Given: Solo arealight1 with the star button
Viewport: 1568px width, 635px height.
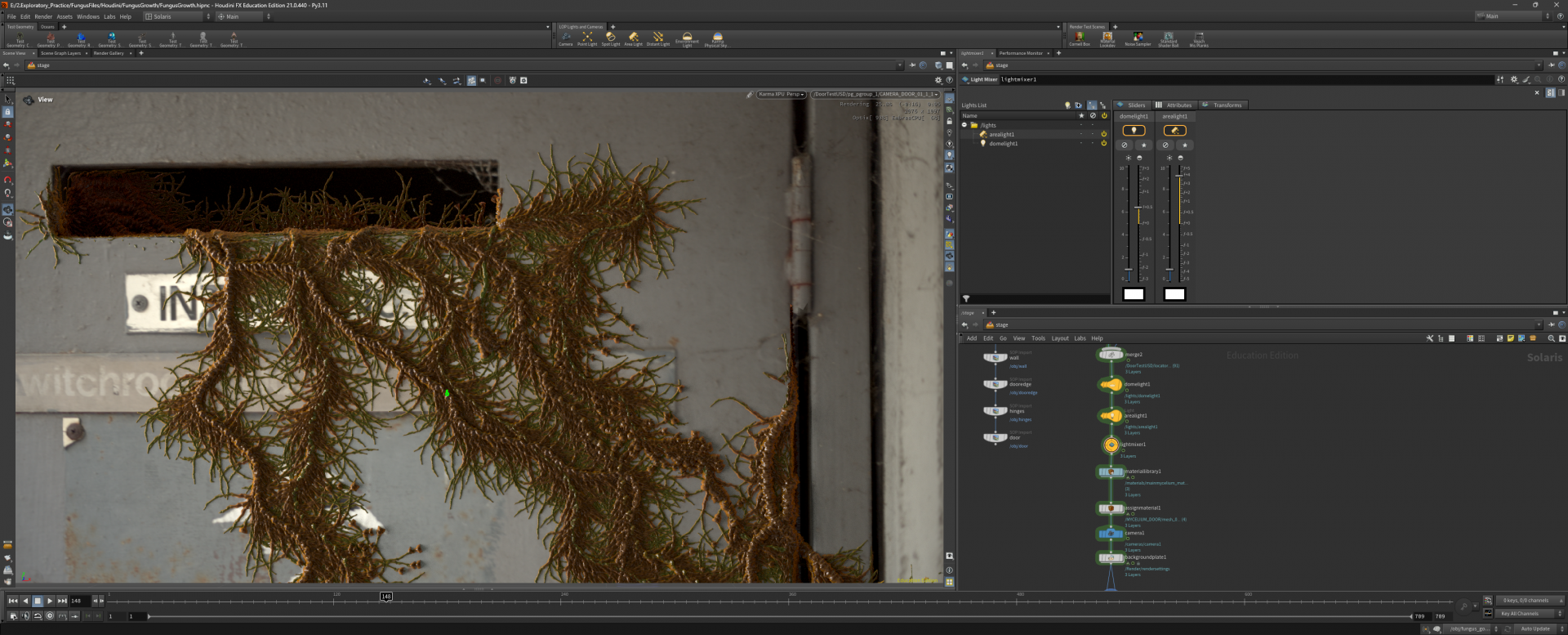Looking at the screenshot, I should 1184,145.
